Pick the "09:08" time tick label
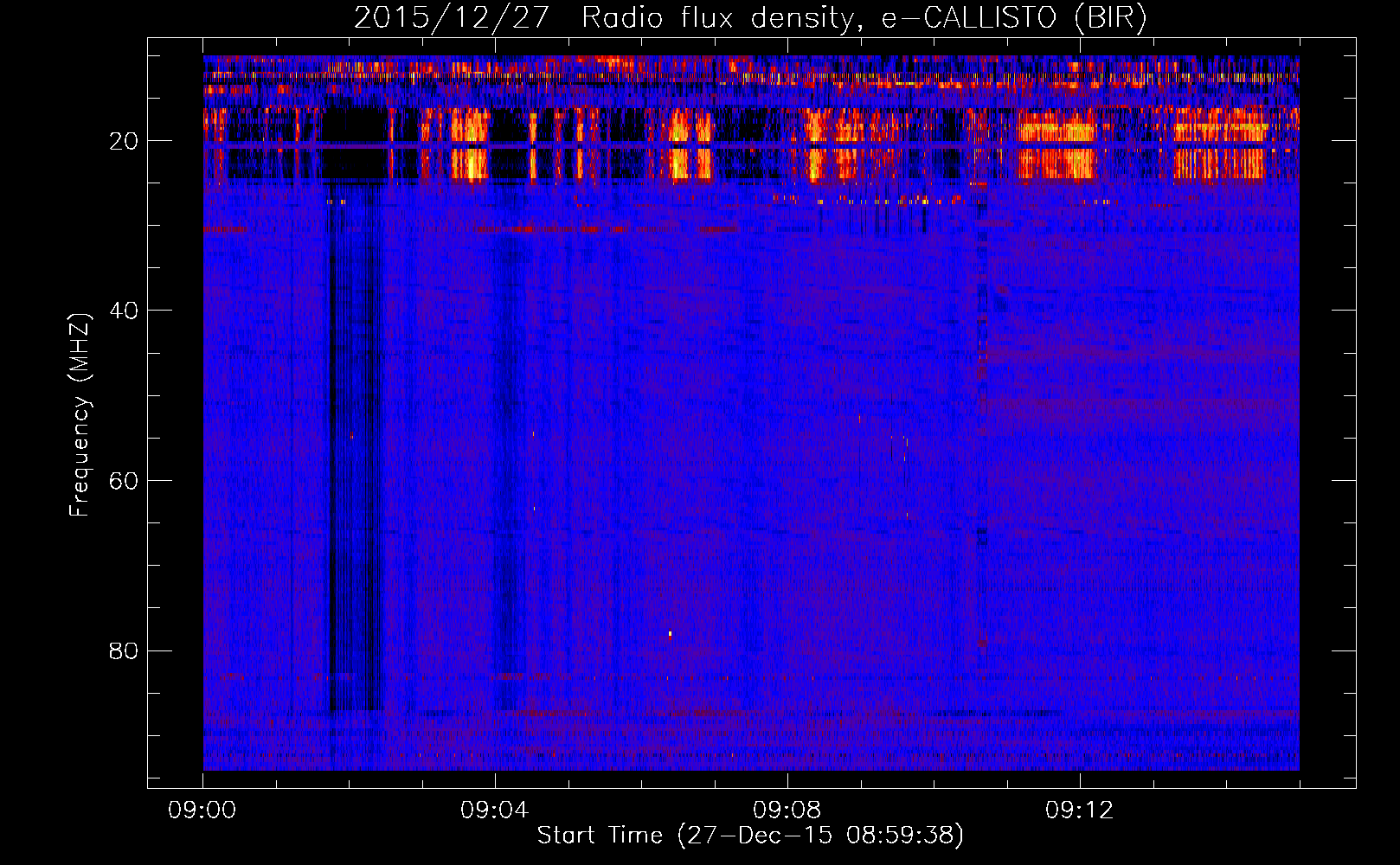The height and width of the screenshot is (865, 1400). 787,811
